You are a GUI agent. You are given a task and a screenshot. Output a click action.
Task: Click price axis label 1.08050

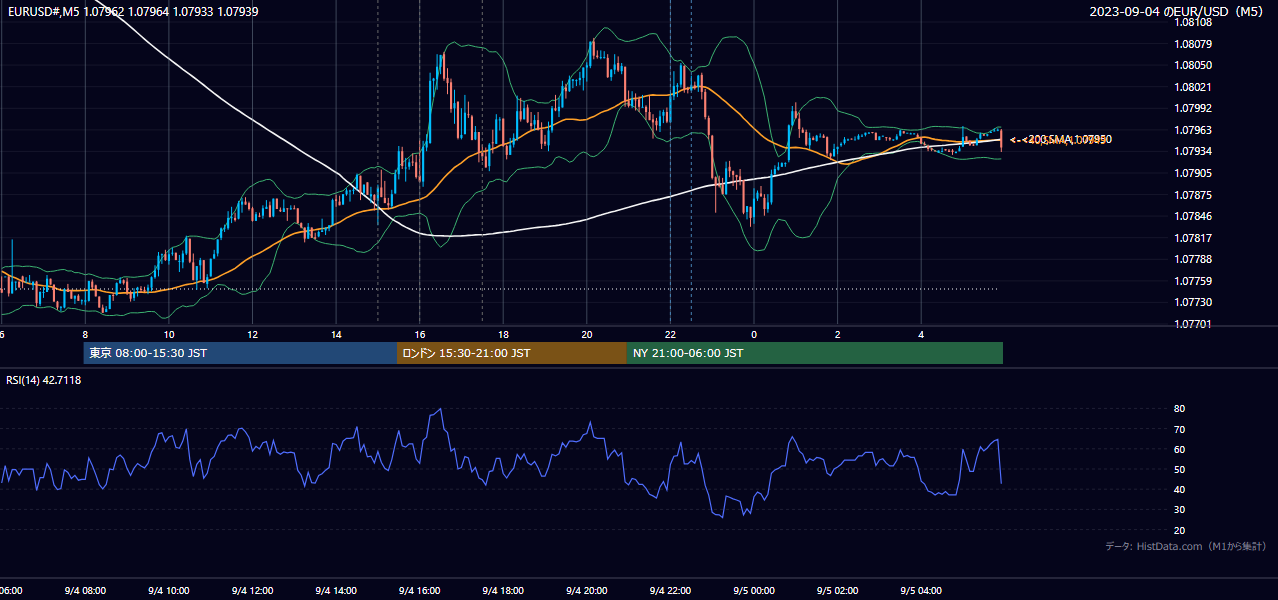click(1194, 65)
